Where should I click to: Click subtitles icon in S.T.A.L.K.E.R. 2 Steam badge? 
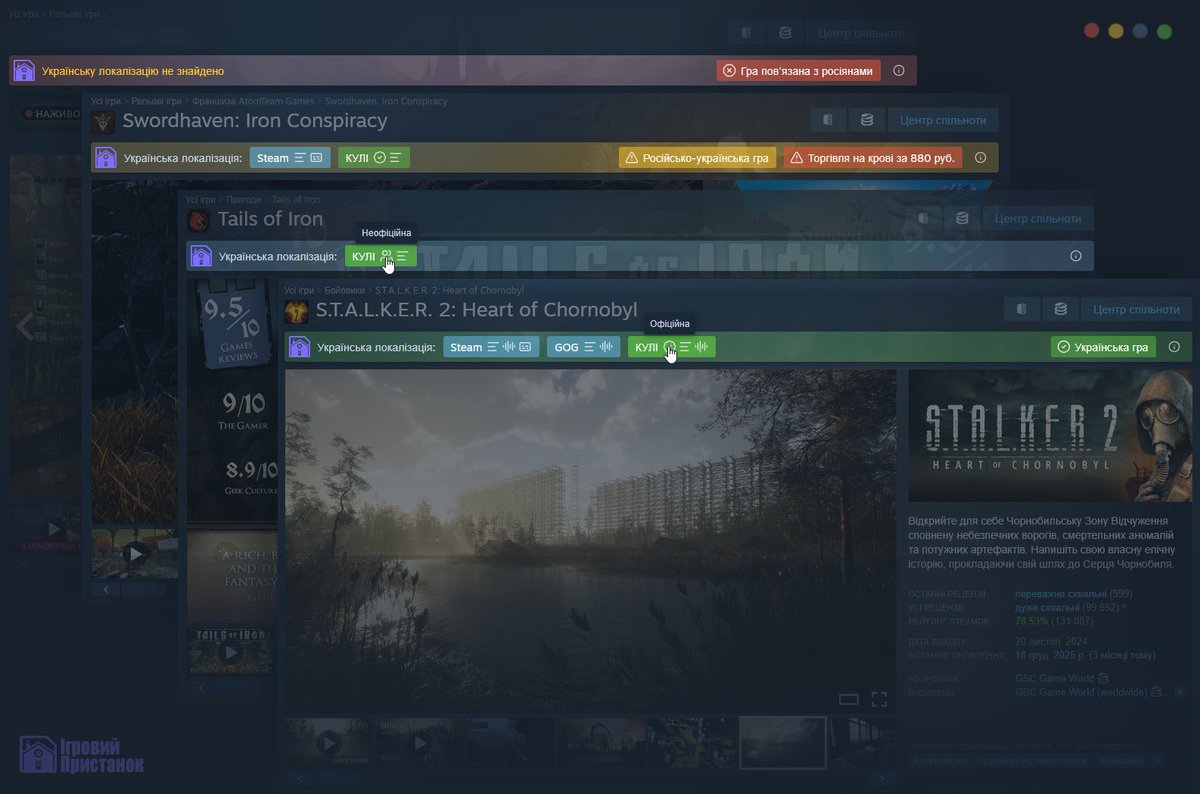coord(525,347)
